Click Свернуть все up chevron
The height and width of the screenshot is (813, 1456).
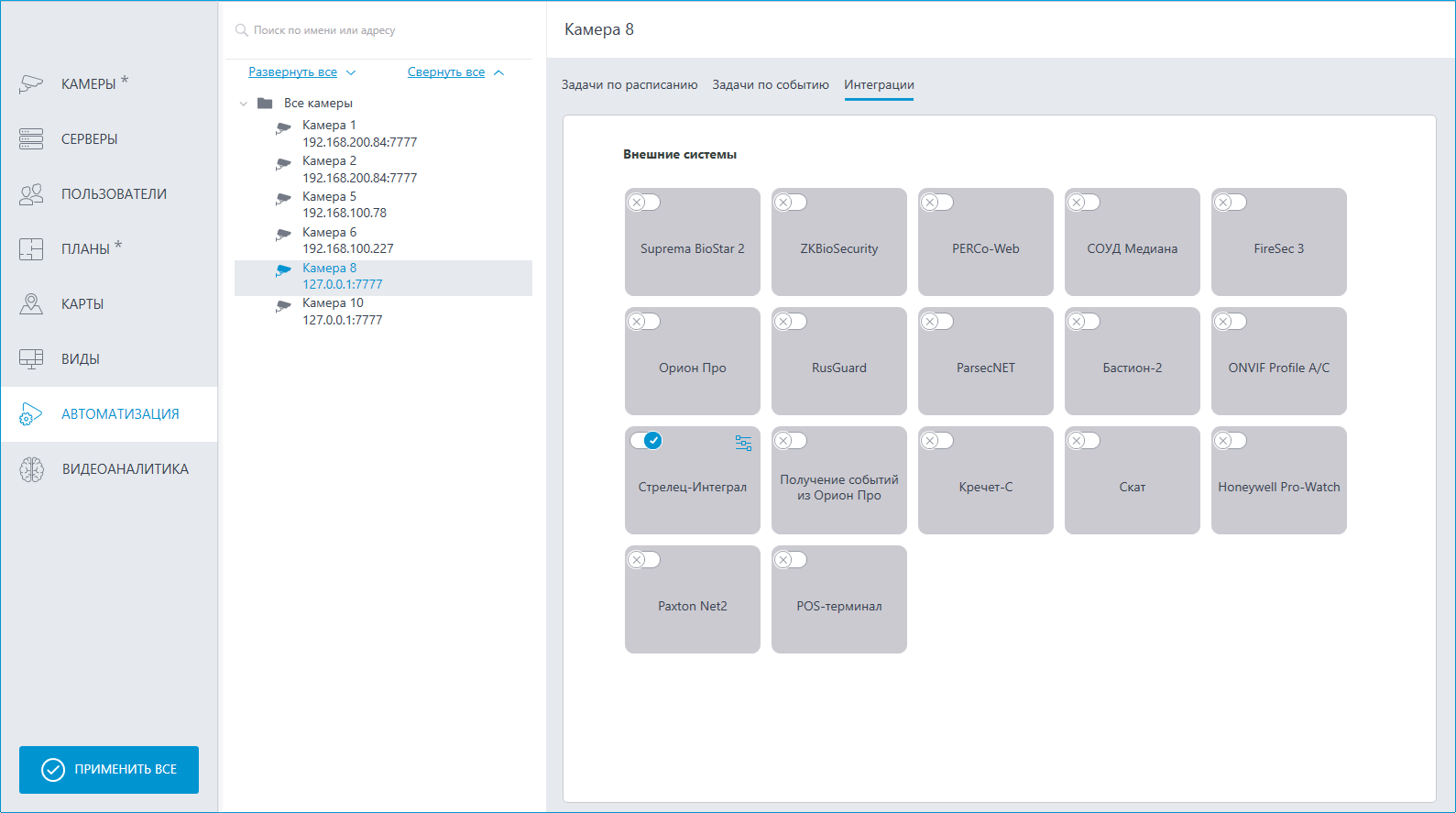tap(498, 72)
